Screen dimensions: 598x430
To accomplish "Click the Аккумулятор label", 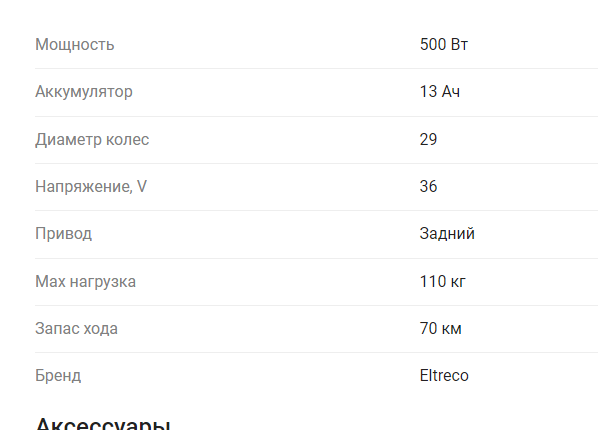I will click(84, 92).
